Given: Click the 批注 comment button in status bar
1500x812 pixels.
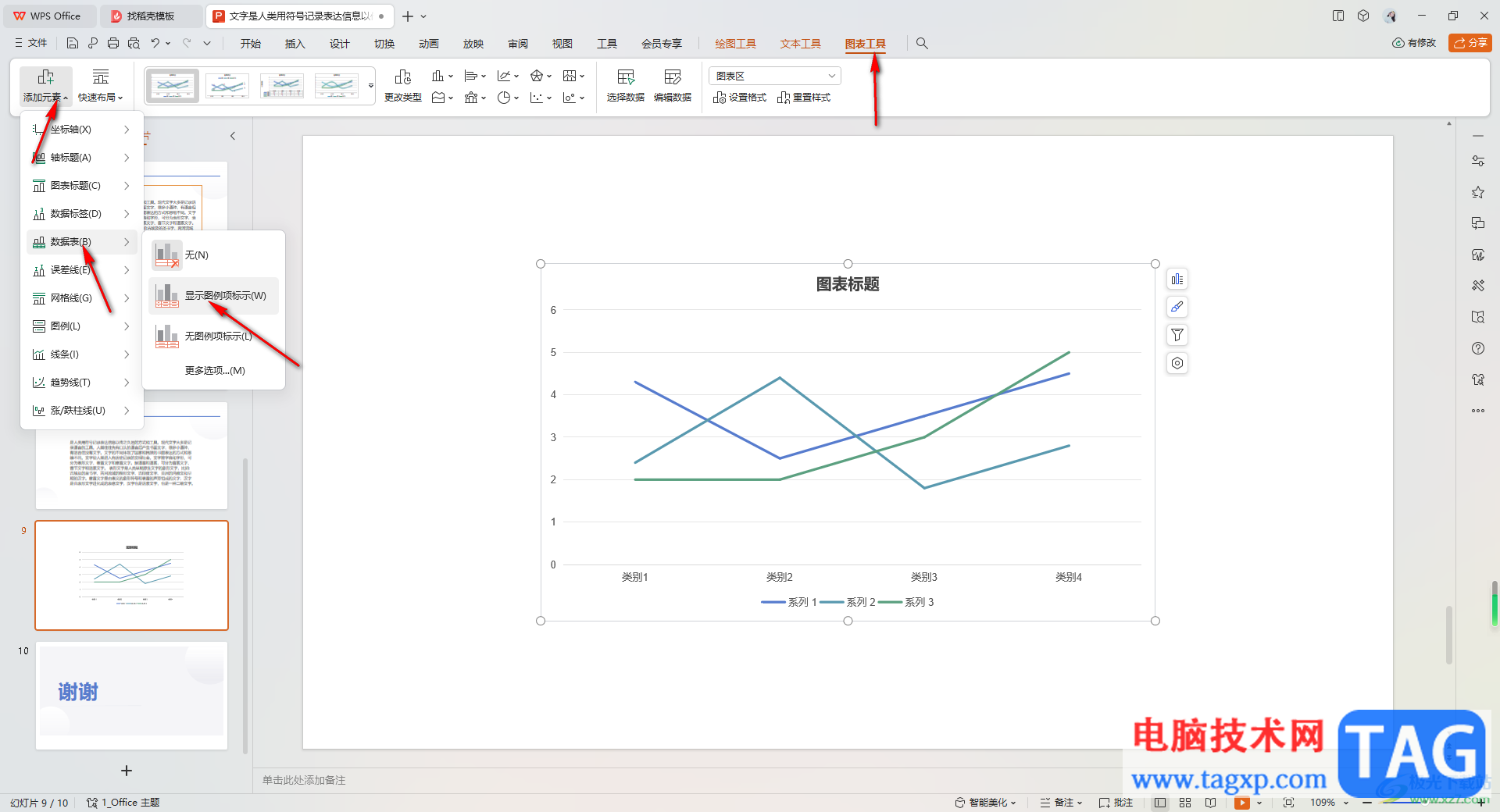Looking at the screenshot, I should [x=1116, y=803].
